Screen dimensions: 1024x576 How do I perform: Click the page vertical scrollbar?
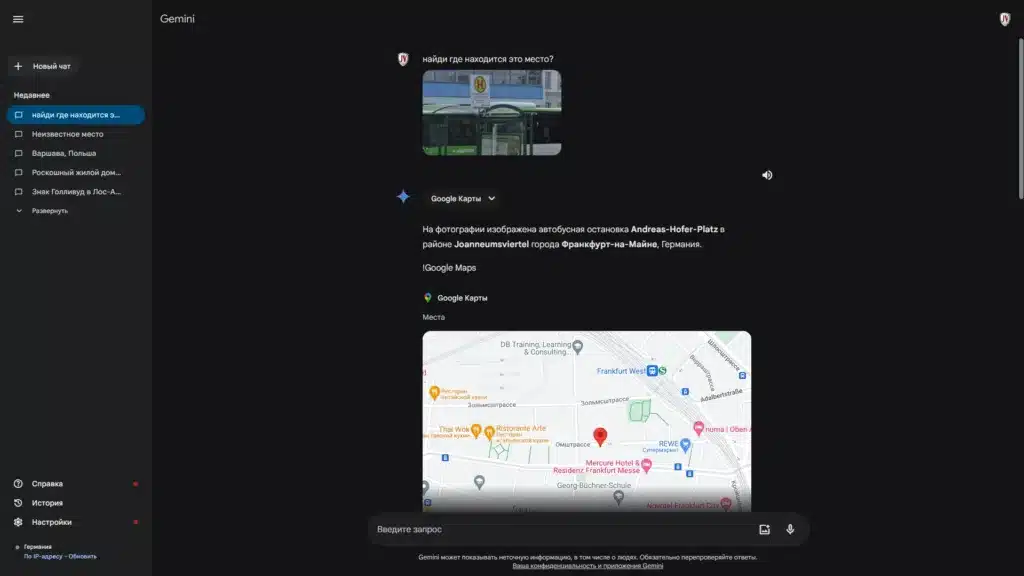[1020, 118]
